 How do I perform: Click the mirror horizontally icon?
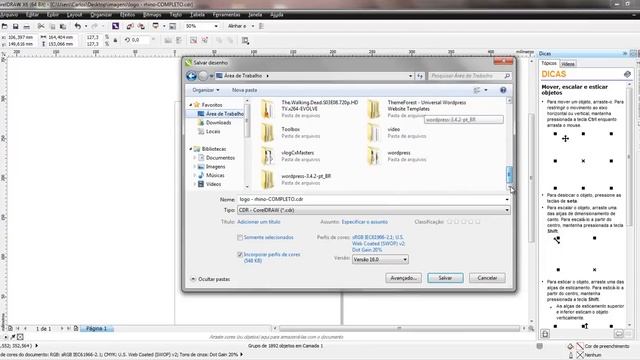[168, 40]
